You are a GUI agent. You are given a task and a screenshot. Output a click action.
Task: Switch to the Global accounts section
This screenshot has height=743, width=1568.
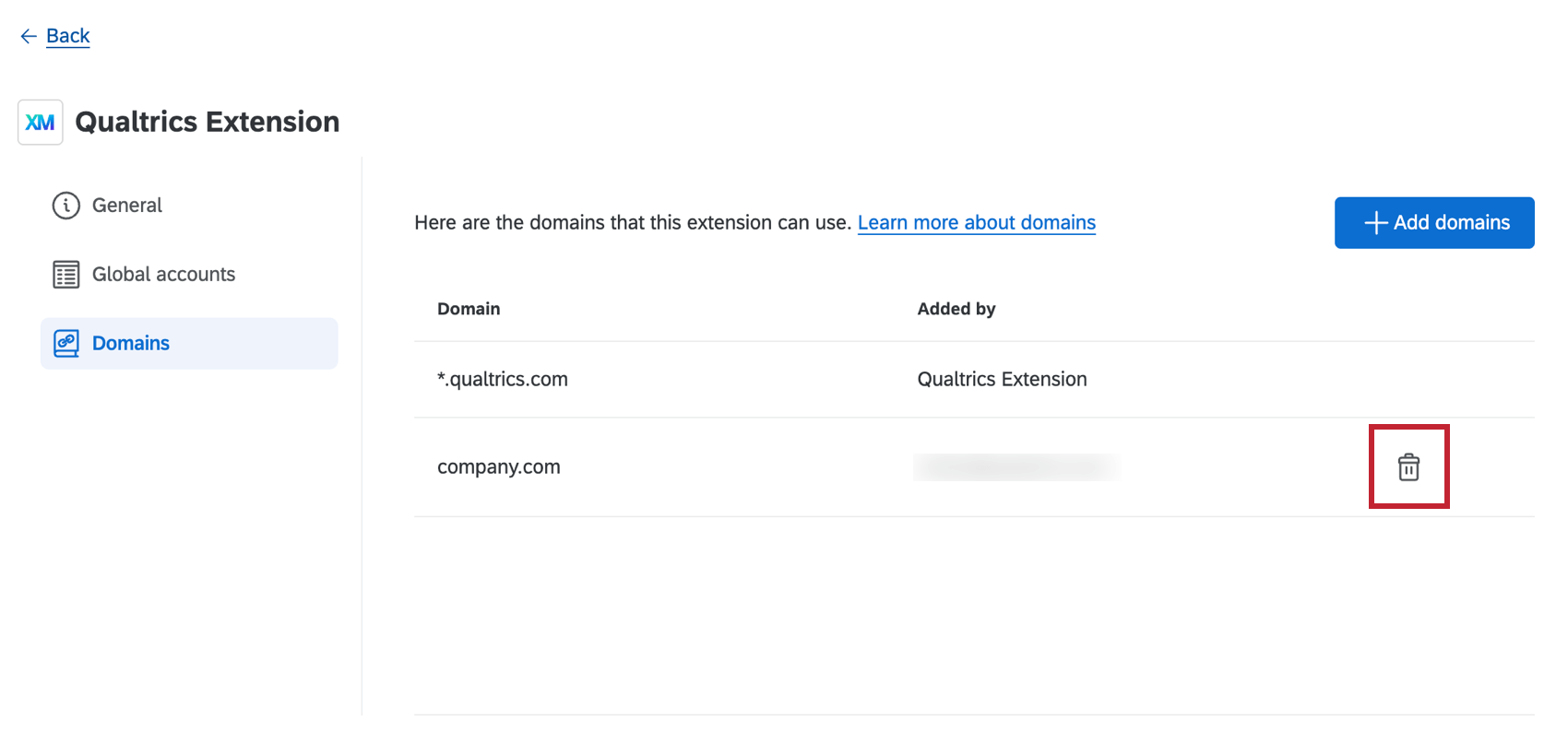point(162,274)
